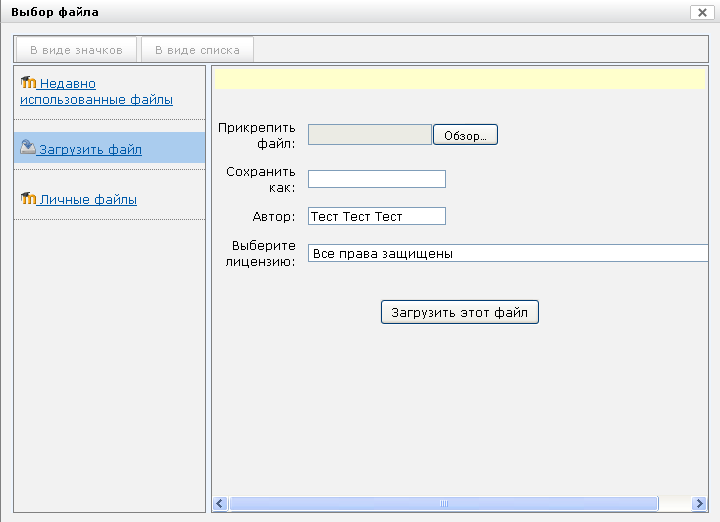Click the Moodle icon beside Личные файлы
This screenshot has height=522, width=720.
(x=28, y=198)
